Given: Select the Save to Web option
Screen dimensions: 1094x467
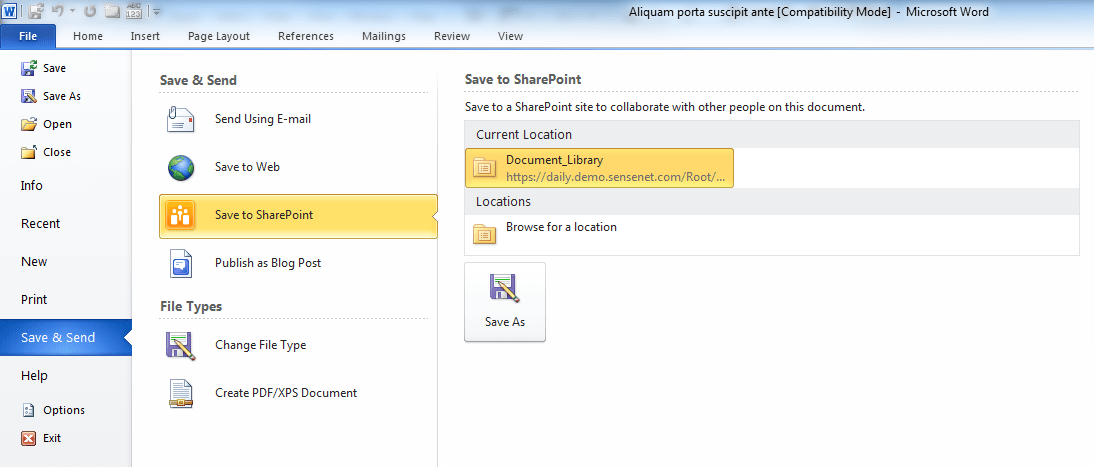Looking at the screenshot, I should 298,168.
